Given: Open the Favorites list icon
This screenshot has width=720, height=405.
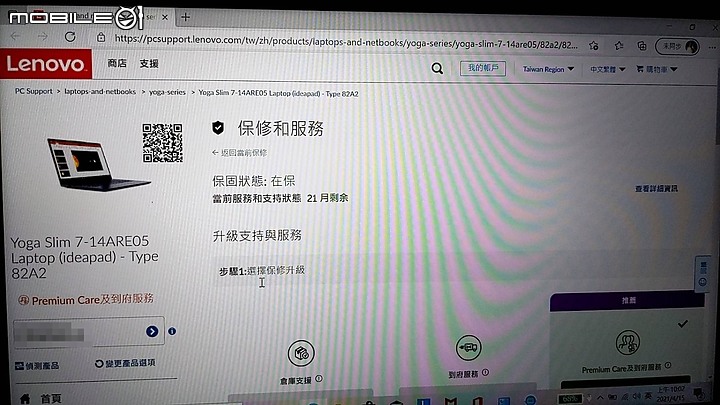Looking at the screenshot, I should tap(619, 45).
